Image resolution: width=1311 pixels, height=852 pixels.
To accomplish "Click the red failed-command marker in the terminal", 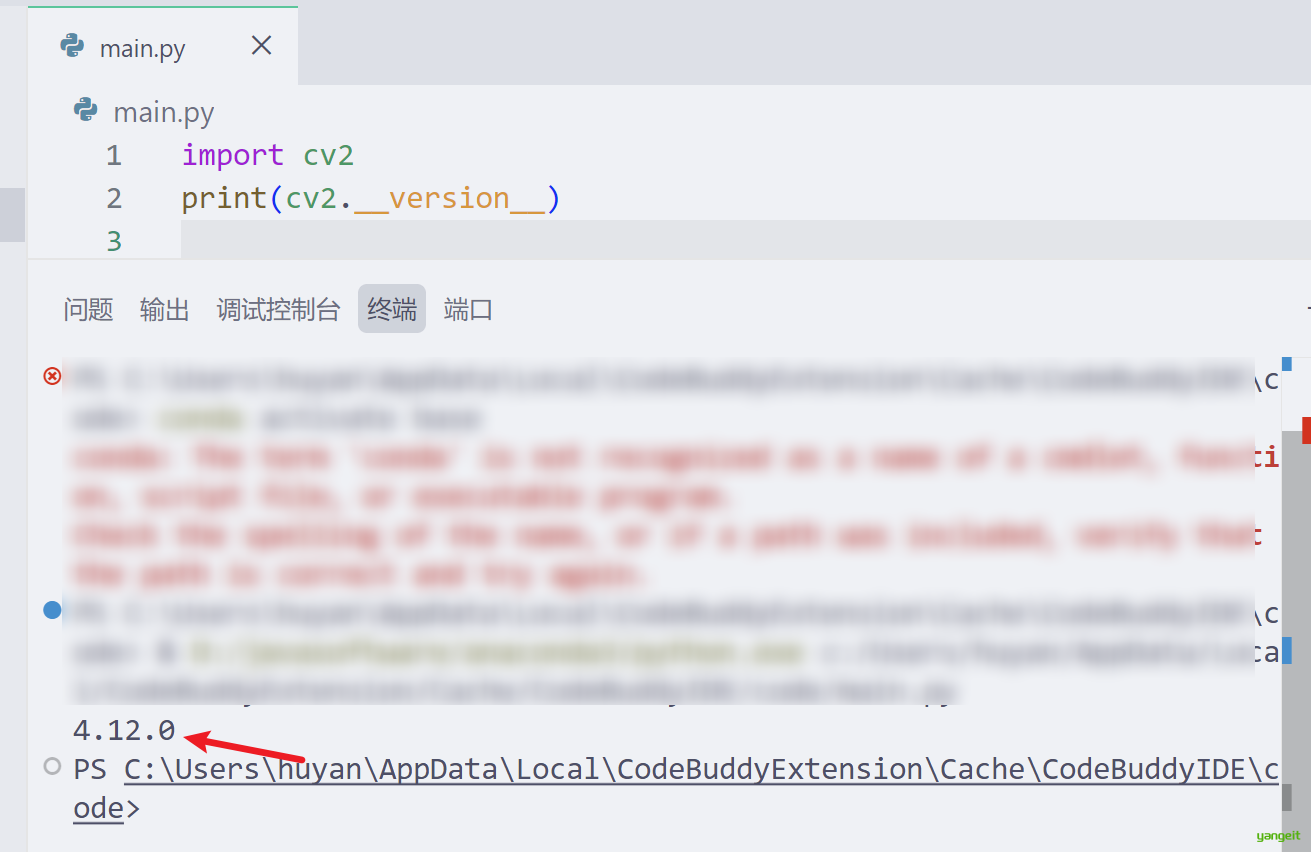I will pyautogui.click(x=52, y=376).
